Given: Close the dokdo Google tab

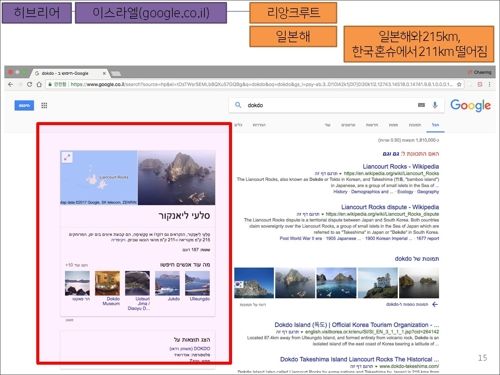Looking at the screenshot, I should click(x=104, y=73).
